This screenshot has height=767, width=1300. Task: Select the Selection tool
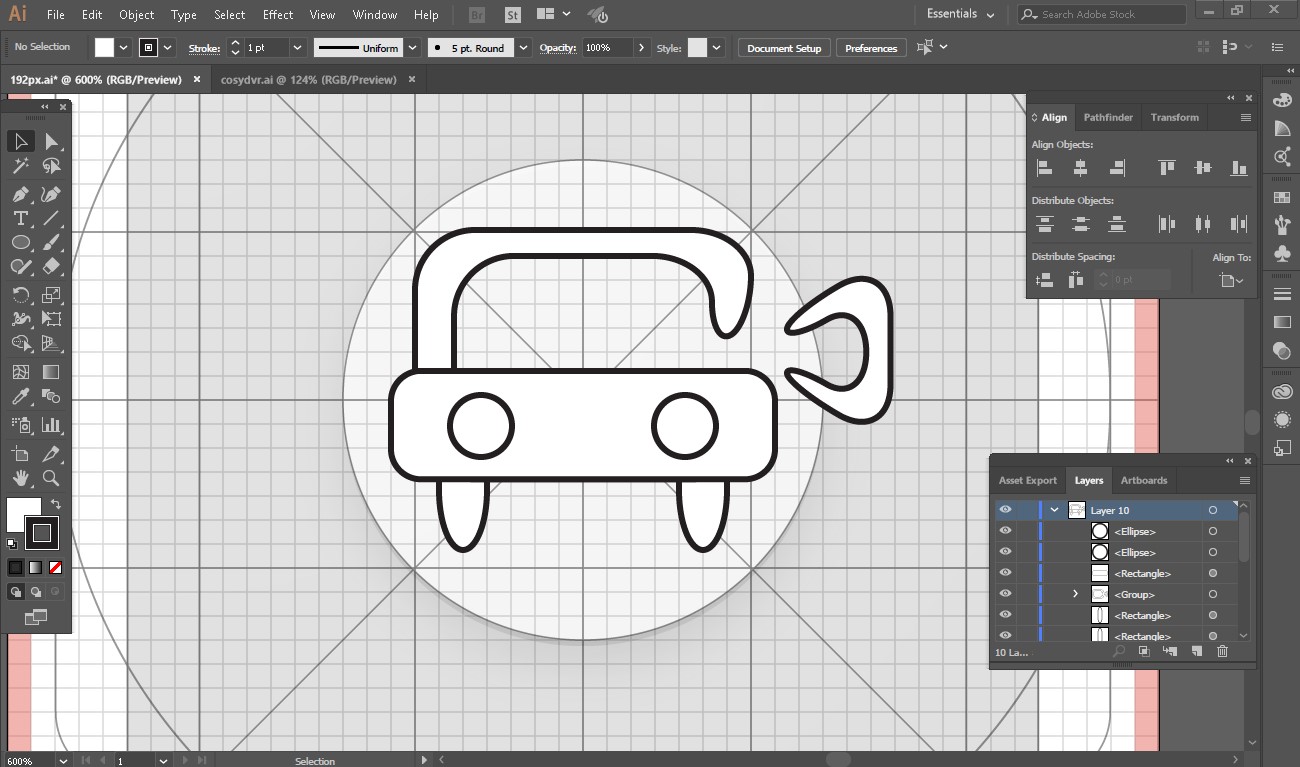pos(21,142)
